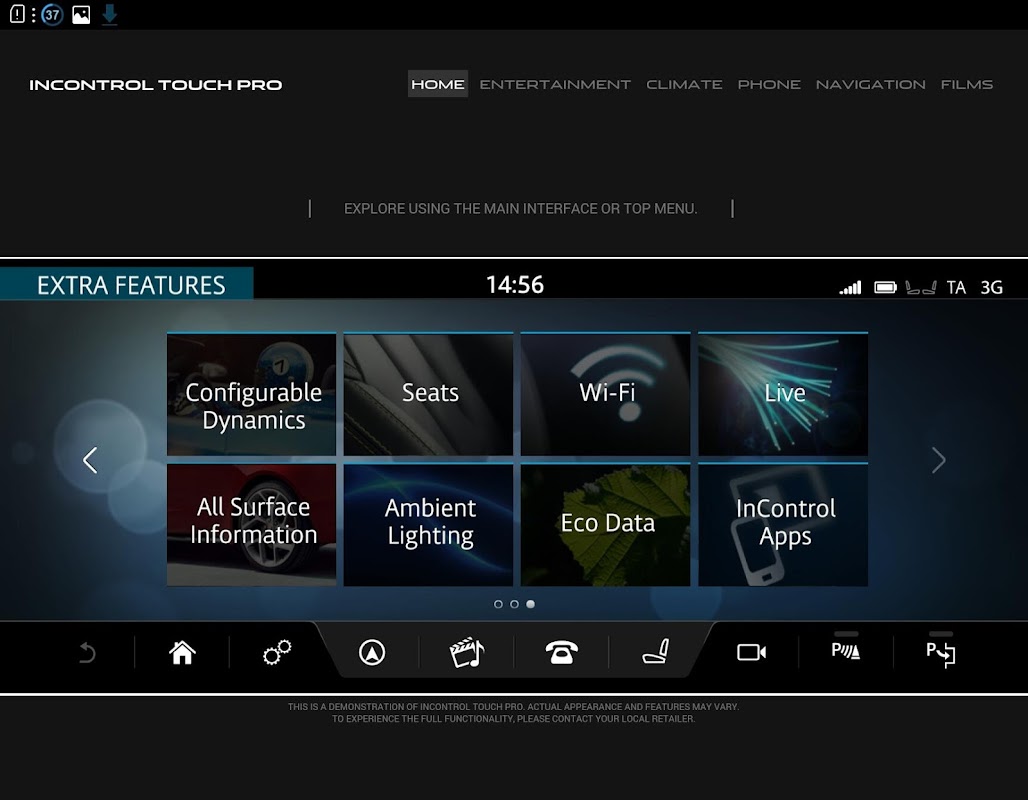Tap the TA traffic announcement indicator
This screenshot has width=1028, height=800.
pyautogui.click(x=956, y=287)
